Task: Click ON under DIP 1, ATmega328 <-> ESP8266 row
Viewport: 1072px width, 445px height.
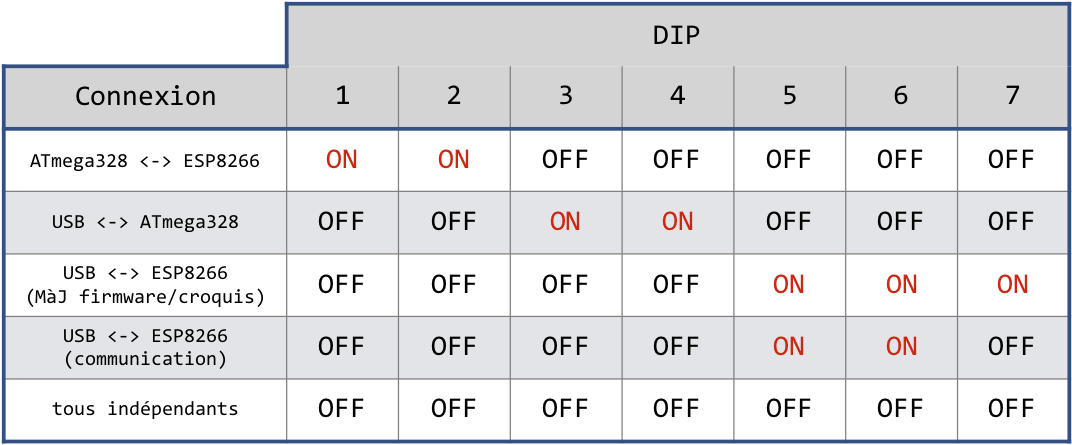Action: pyautogui.click(x=342, y=160)
